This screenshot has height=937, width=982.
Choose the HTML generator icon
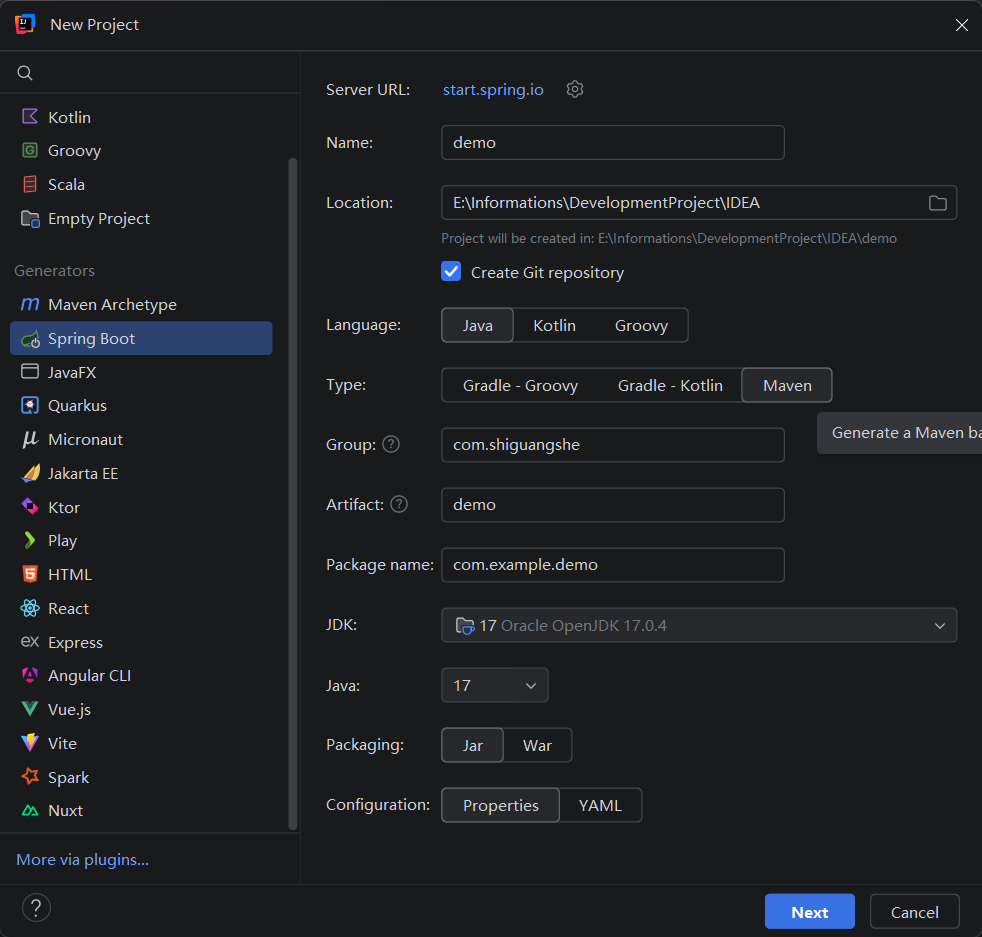point(29,574)
